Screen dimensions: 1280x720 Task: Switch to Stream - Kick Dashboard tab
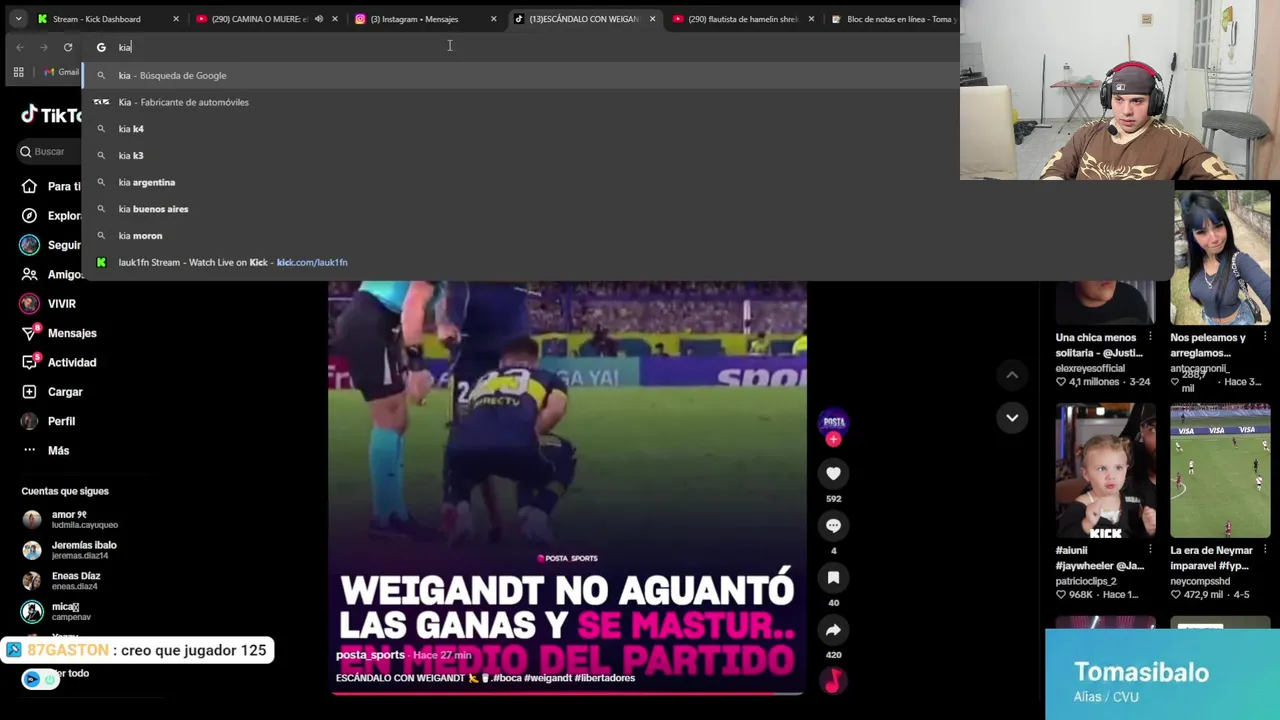tap(96, 18)
